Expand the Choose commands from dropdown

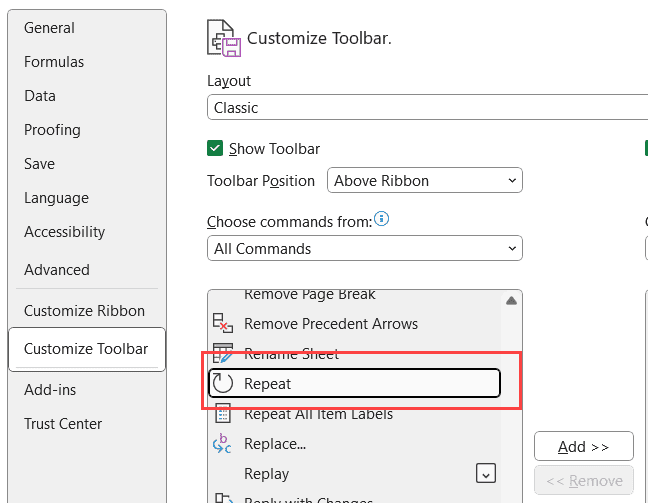(x=365, y=249)
